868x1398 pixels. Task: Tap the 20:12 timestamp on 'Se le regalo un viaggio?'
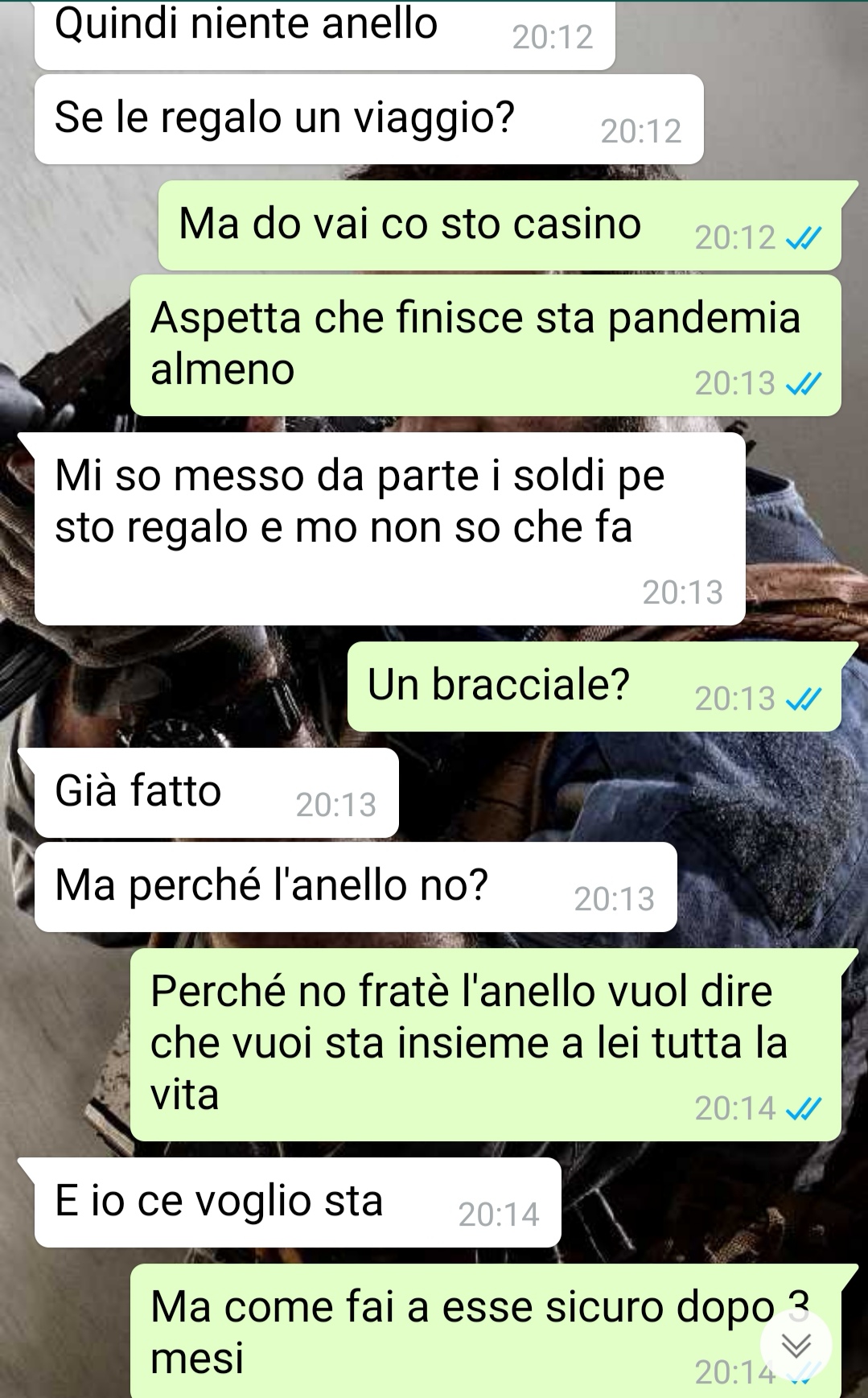click(641, 131)
